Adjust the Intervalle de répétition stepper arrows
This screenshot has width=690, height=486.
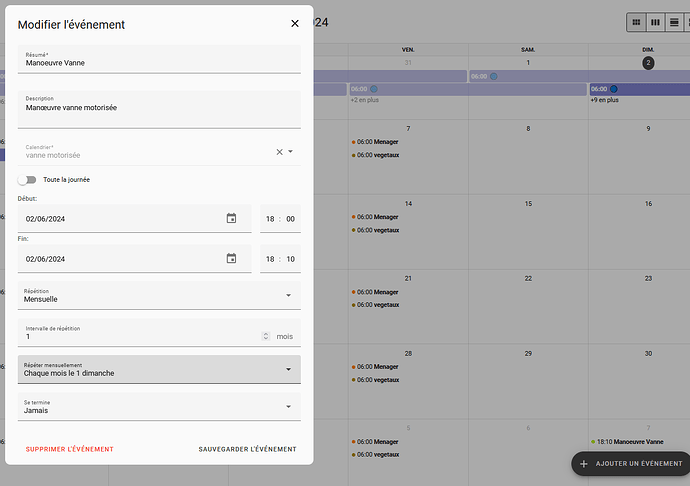pyautogui.click(x=265, y=336)
